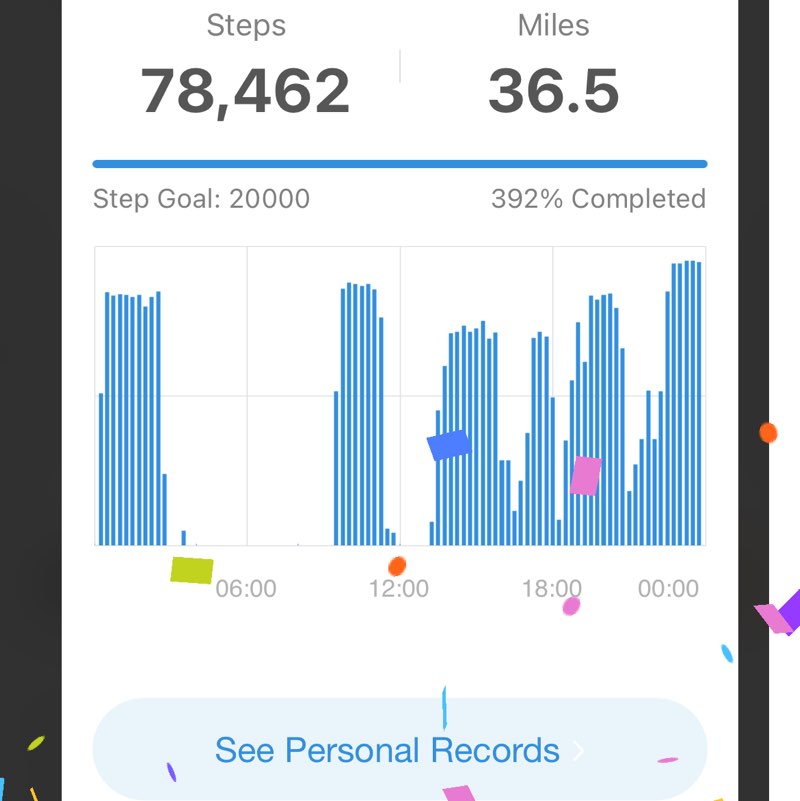Click the chevron beside See Personal Records
This screenshot has height=801, width=800.
click(x=578, y=751)
